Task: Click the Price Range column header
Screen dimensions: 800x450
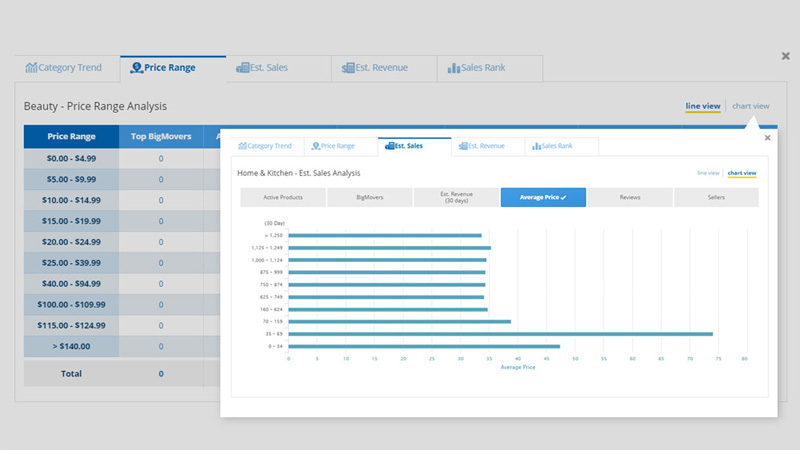Action: tap(71, 136)
